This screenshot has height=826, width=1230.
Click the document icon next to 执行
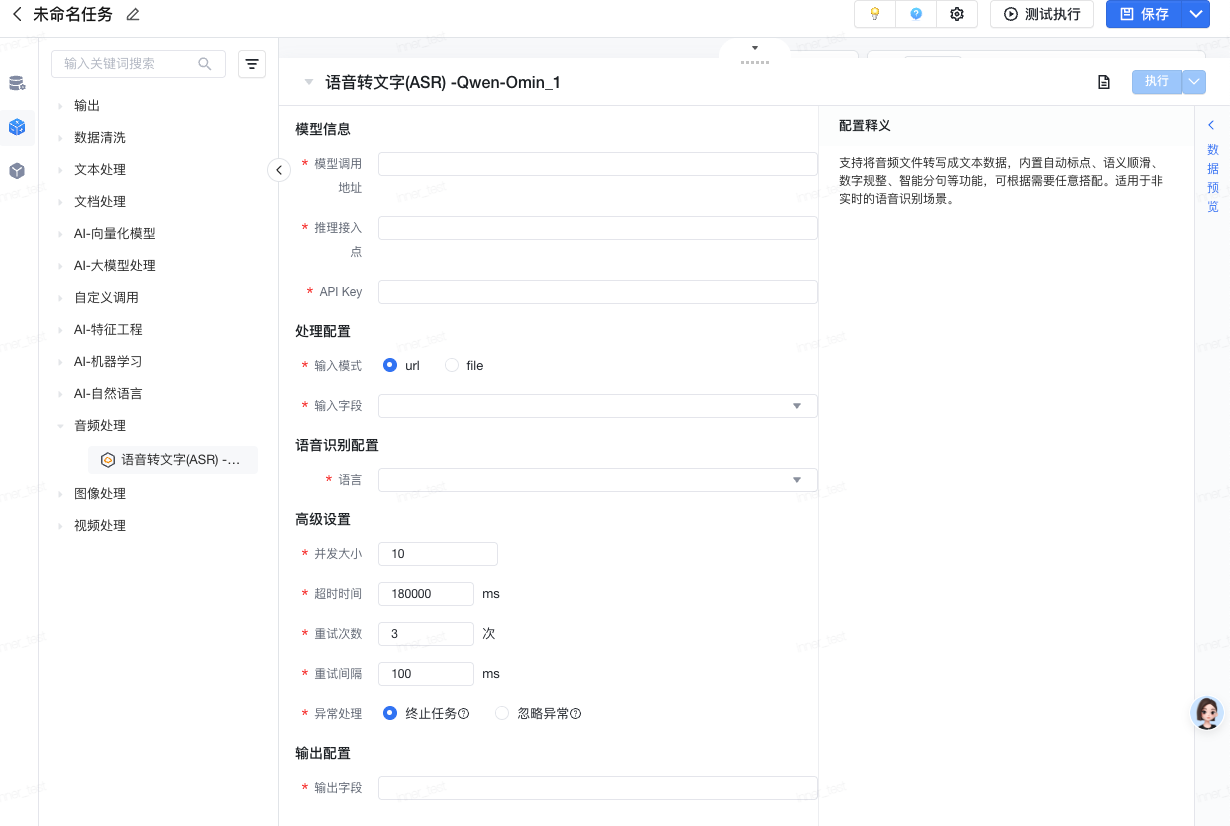(x=1104, y=82)
